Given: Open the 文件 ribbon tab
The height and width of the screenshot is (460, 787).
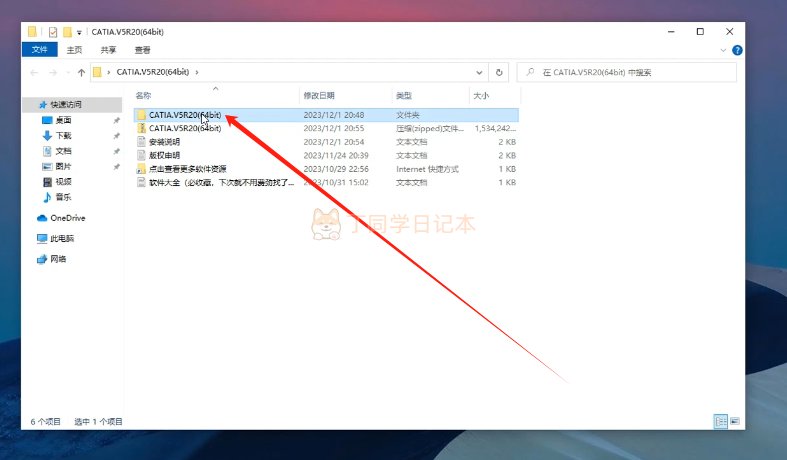Looking at the screenshot, I should point(40,50).
